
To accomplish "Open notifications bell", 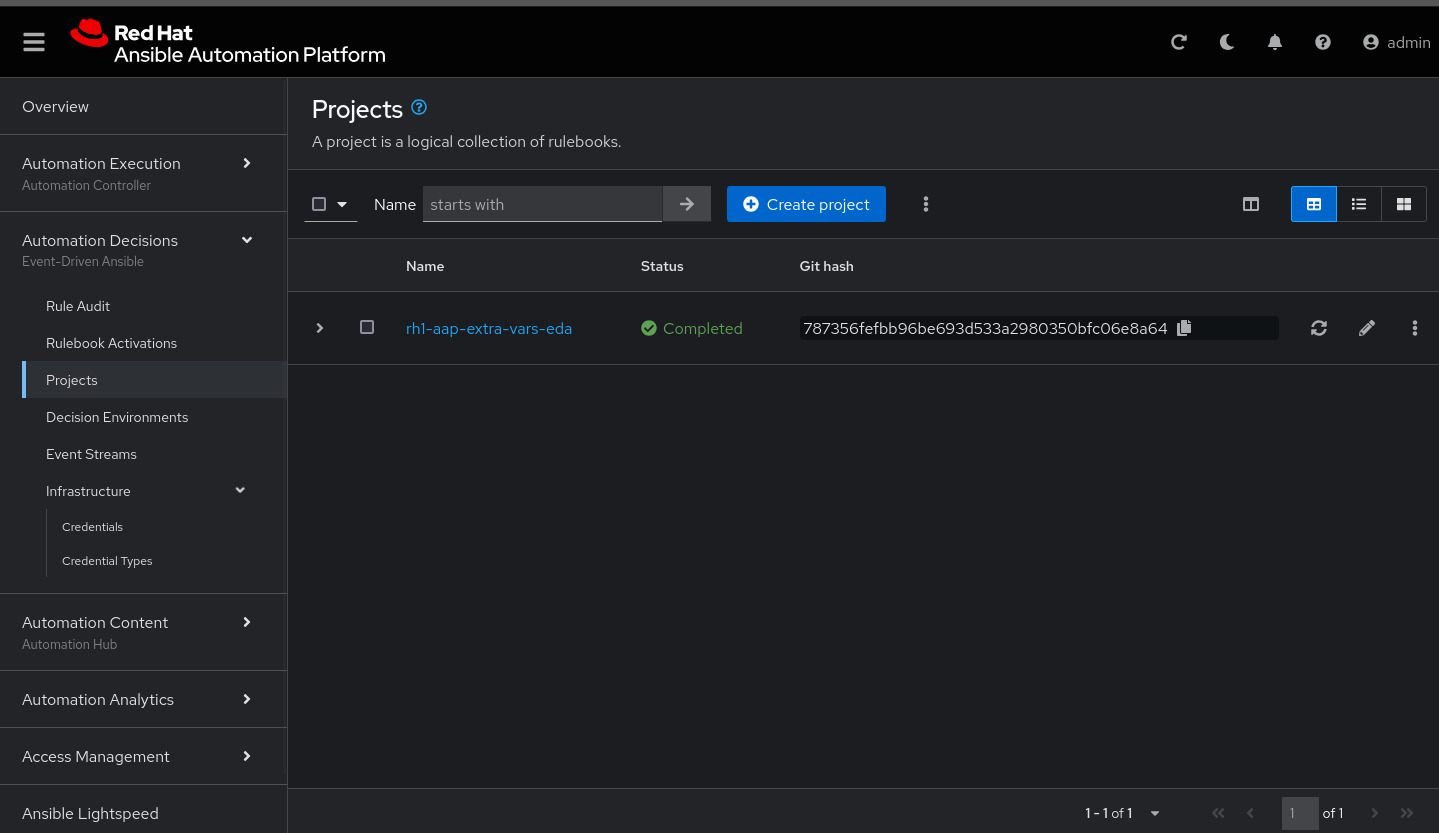I will (1275, 42).
